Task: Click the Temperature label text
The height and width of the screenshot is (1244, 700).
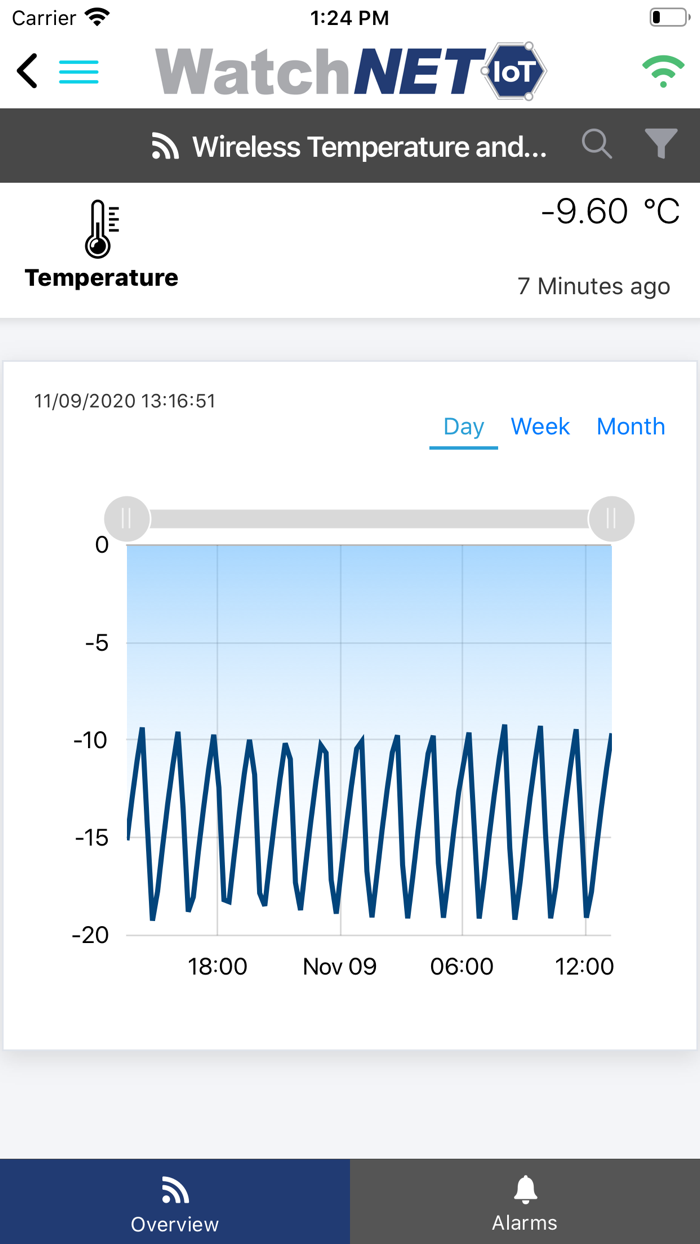Action: (101, 278)
